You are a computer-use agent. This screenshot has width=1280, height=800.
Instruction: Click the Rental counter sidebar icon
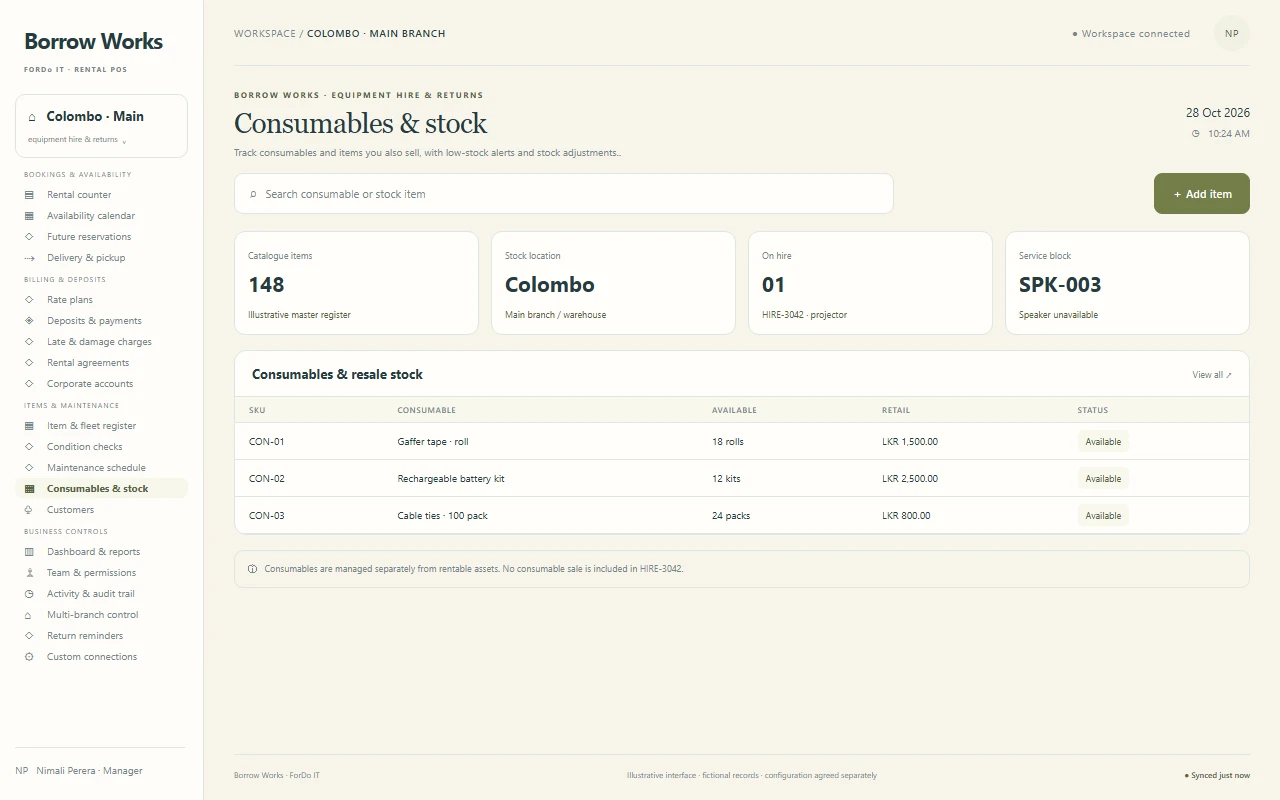29,195
